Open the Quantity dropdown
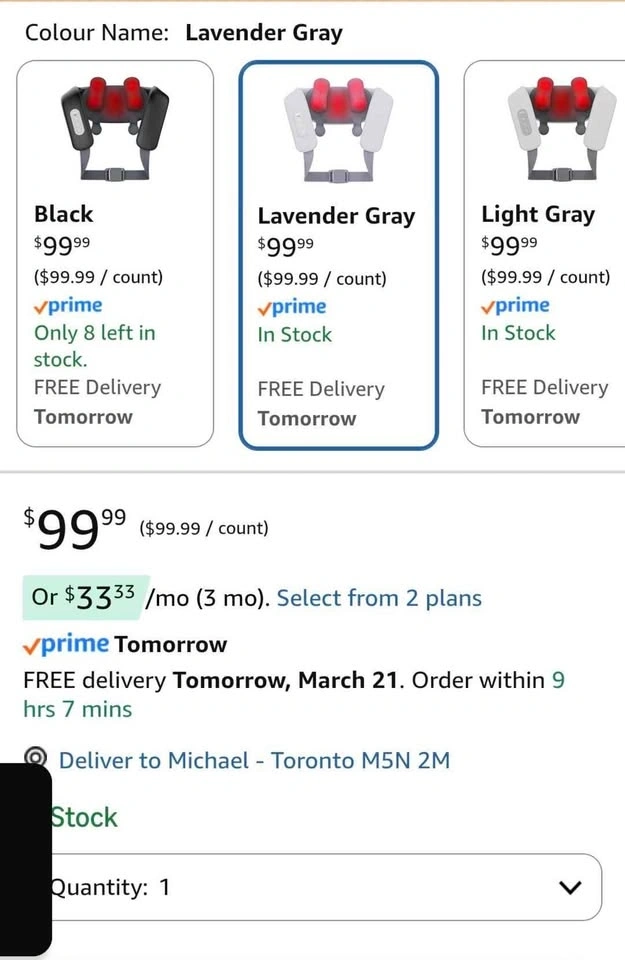This screenshot has width=625, height=960. [x=325, y=887]
